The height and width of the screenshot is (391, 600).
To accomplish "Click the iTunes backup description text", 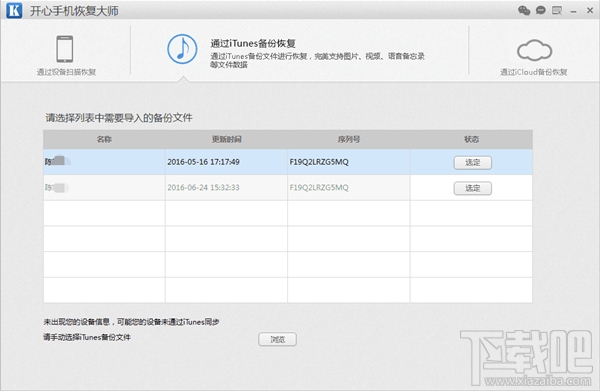I will (317, 60).
